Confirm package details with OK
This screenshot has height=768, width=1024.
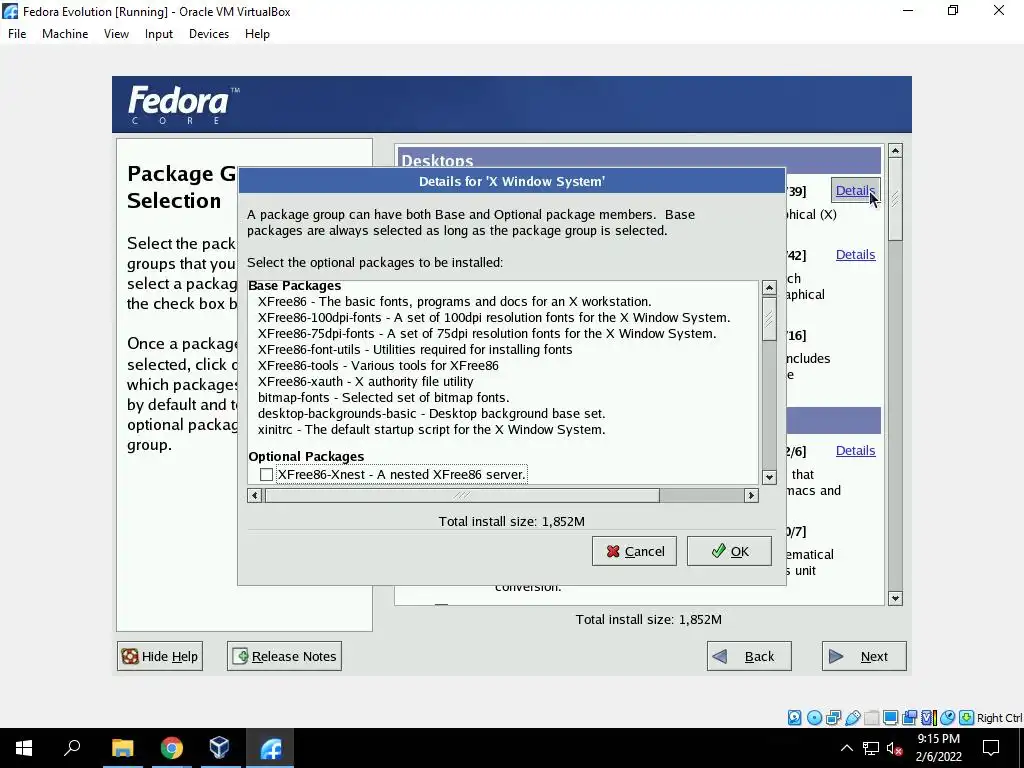click(x=729, y=551)
